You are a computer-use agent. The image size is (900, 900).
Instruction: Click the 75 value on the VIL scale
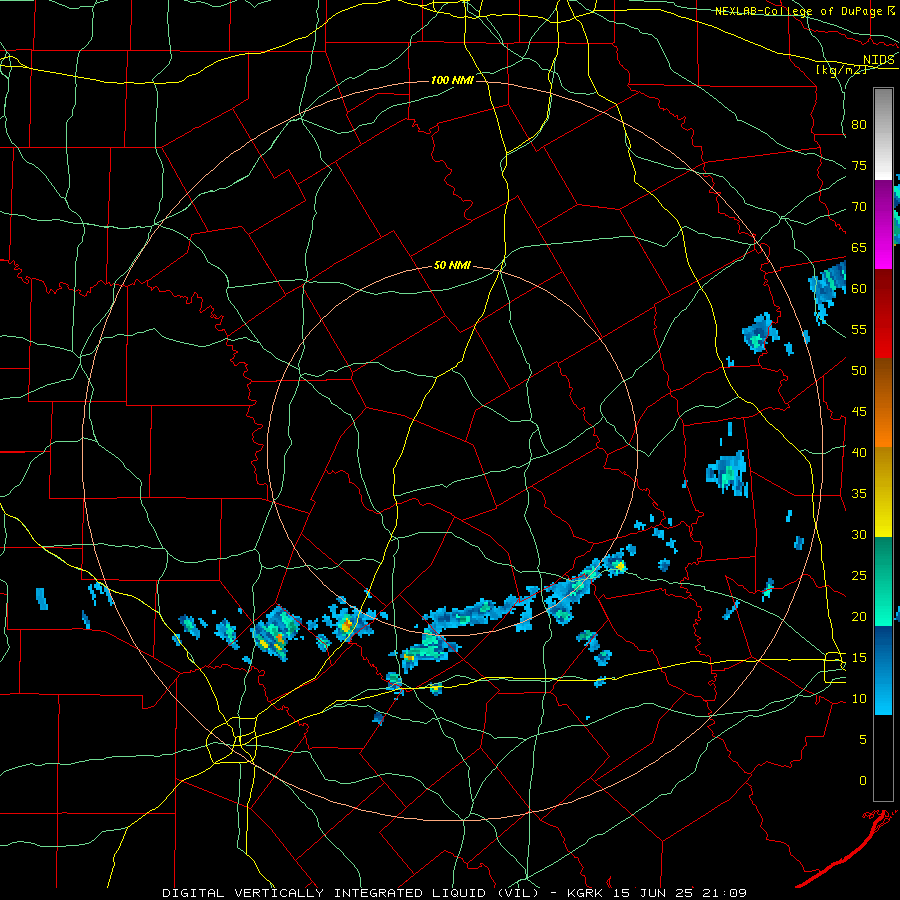[x=859, y=166]
